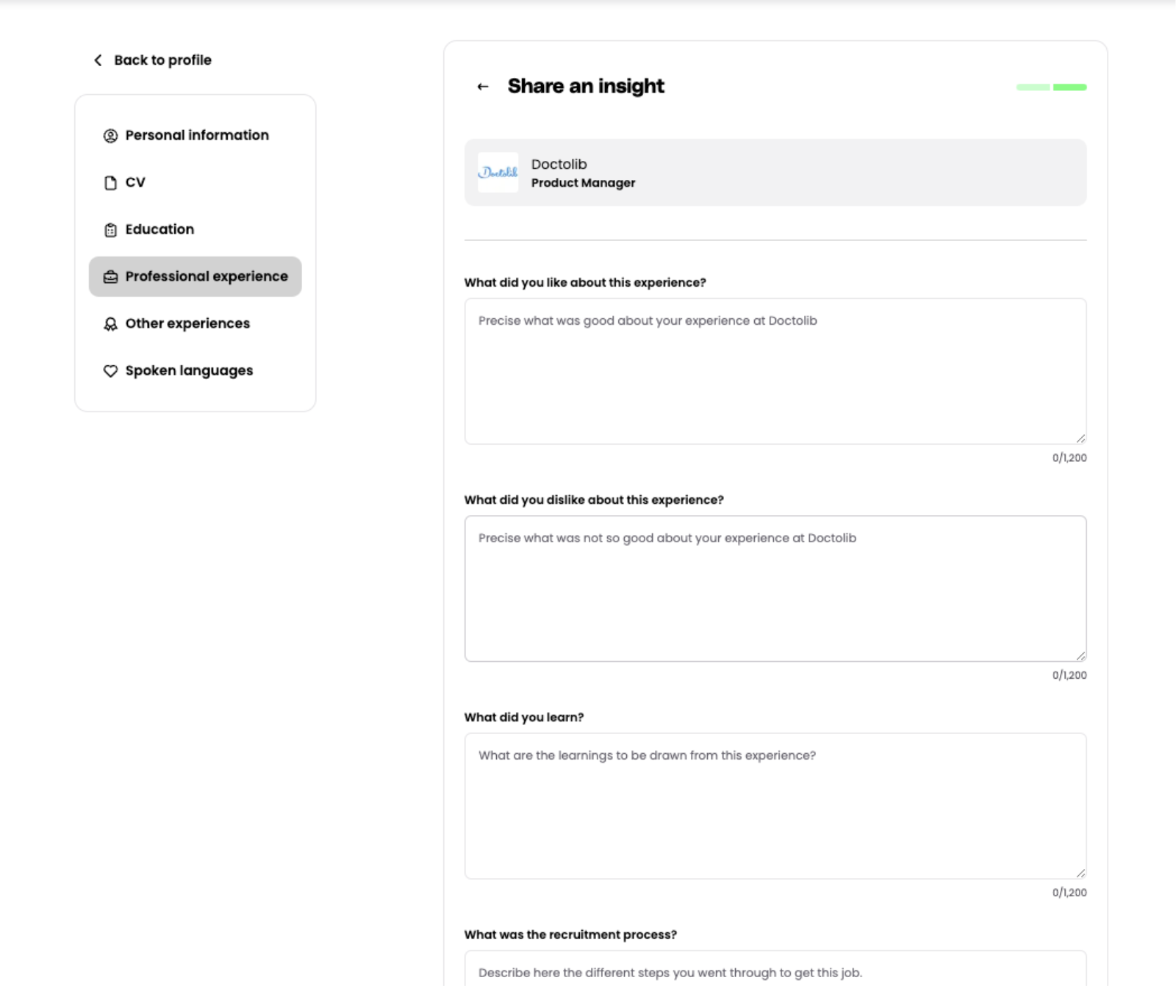
Task: Go to Other experiences section
Action: tap(187, 323)
